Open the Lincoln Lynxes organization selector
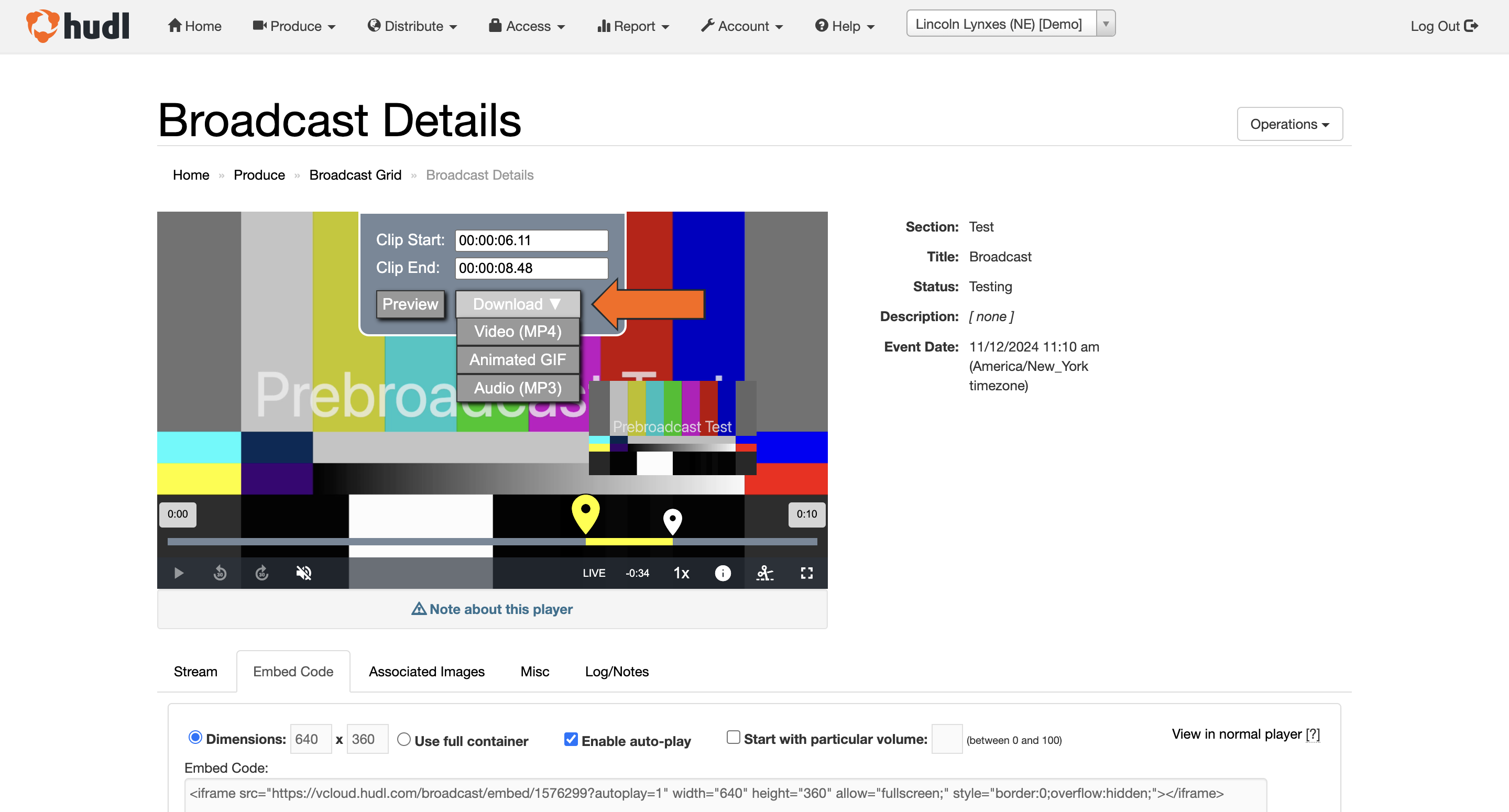 [x=1011, y=24]
